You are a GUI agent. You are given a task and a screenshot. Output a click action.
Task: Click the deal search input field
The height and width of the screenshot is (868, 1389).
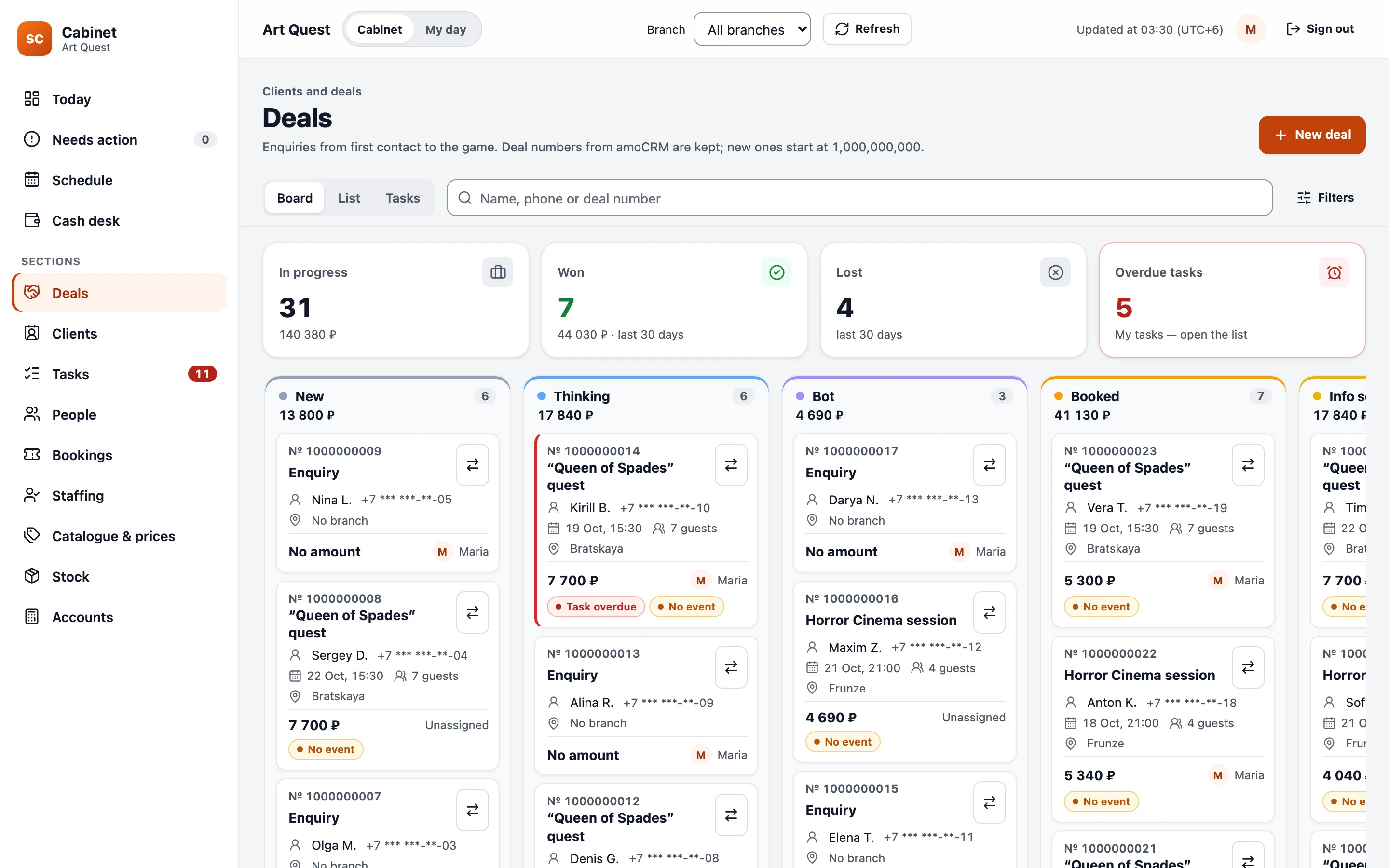(859, 198)
